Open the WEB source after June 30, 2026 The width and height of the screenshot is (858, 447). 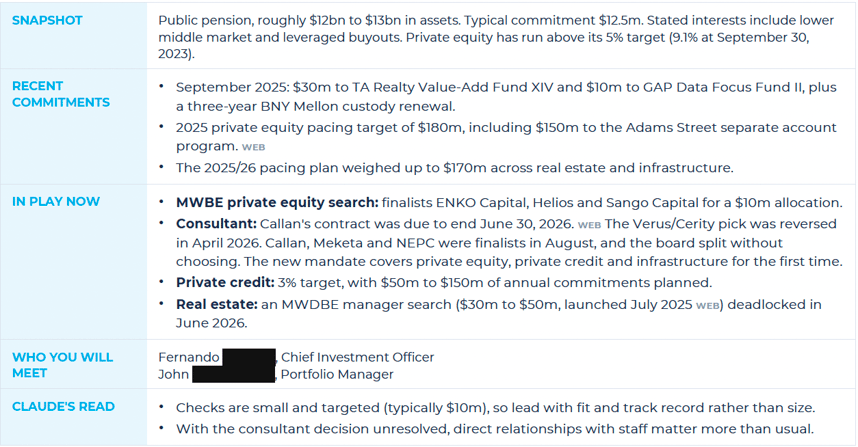pos(589,225)
